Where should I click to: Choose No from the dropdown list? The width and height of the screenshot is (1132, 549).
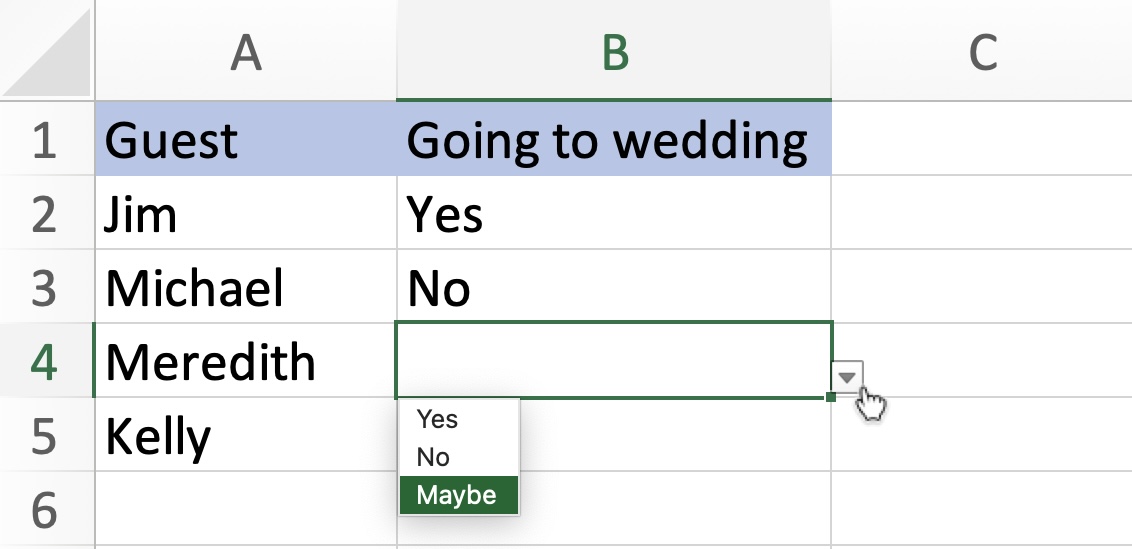[x=459, y=457]
